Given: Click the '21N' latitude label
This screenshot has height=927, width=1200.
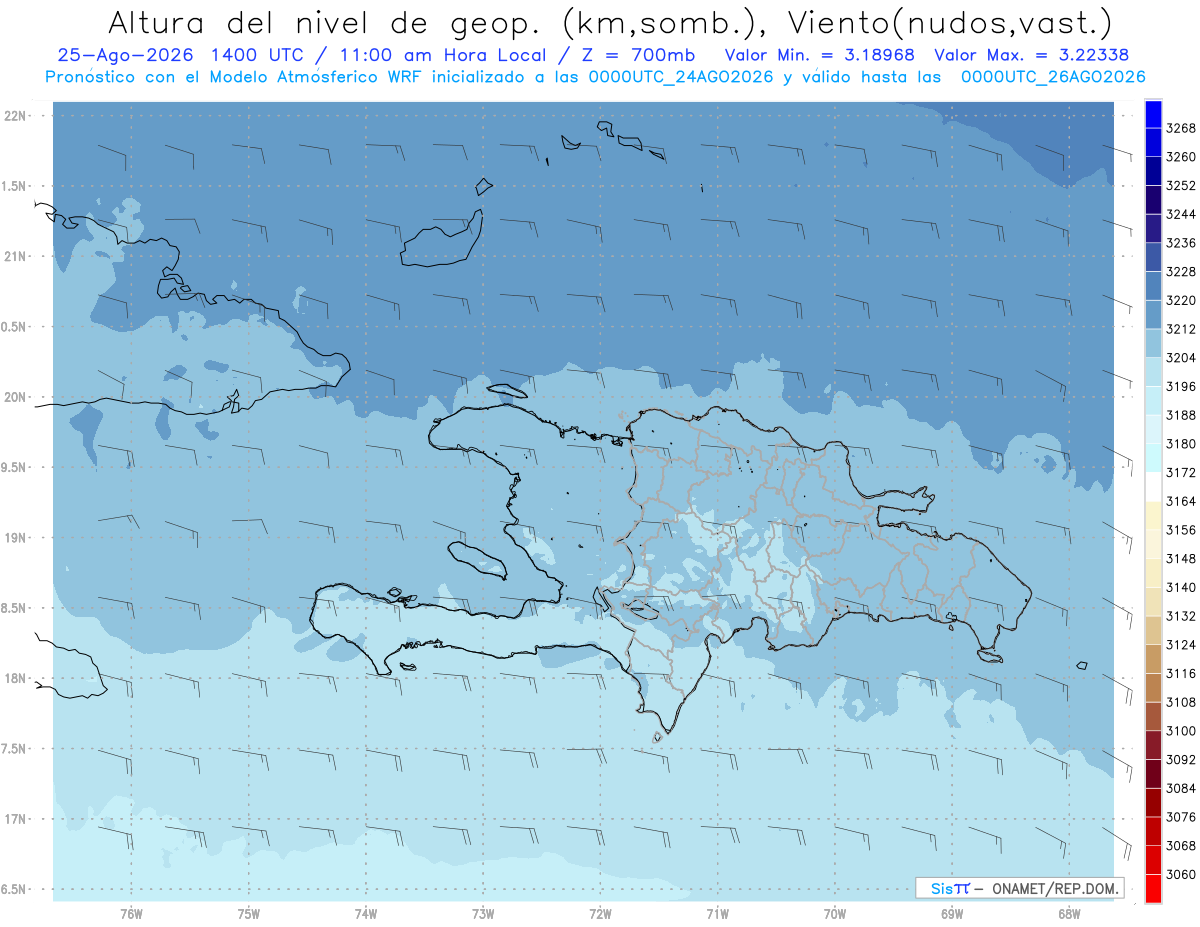Looking at the screenshot, I should point(17,257).
